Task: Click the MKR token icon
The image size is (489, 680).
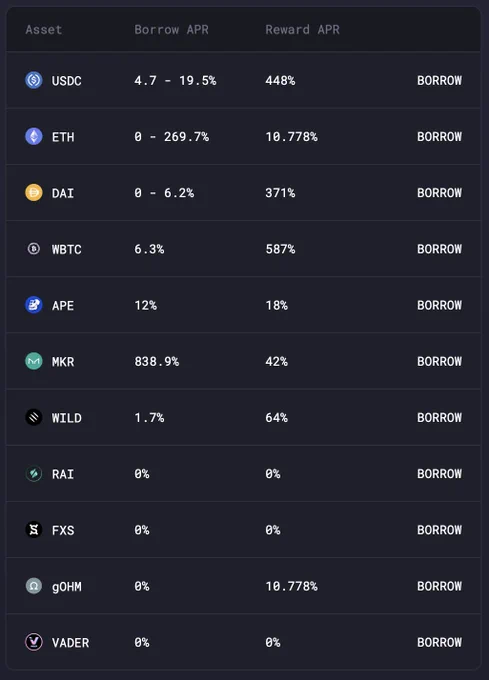Action: tap(34, 361)
